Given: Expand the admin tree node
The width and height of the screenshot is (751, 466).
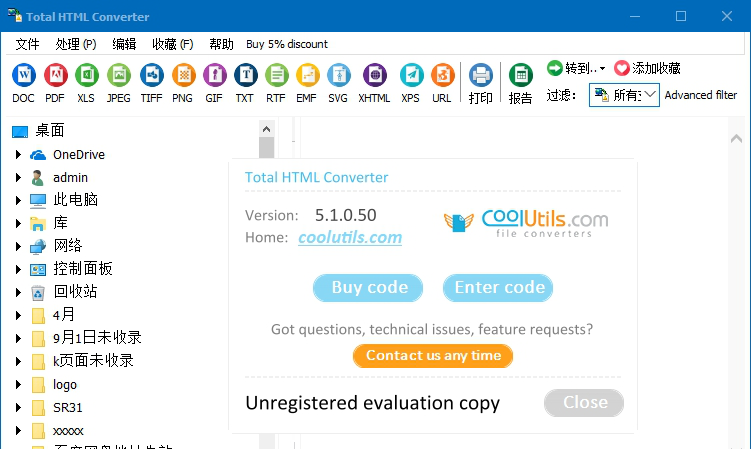Looking at the screenshot, I should tap(18, 177).
